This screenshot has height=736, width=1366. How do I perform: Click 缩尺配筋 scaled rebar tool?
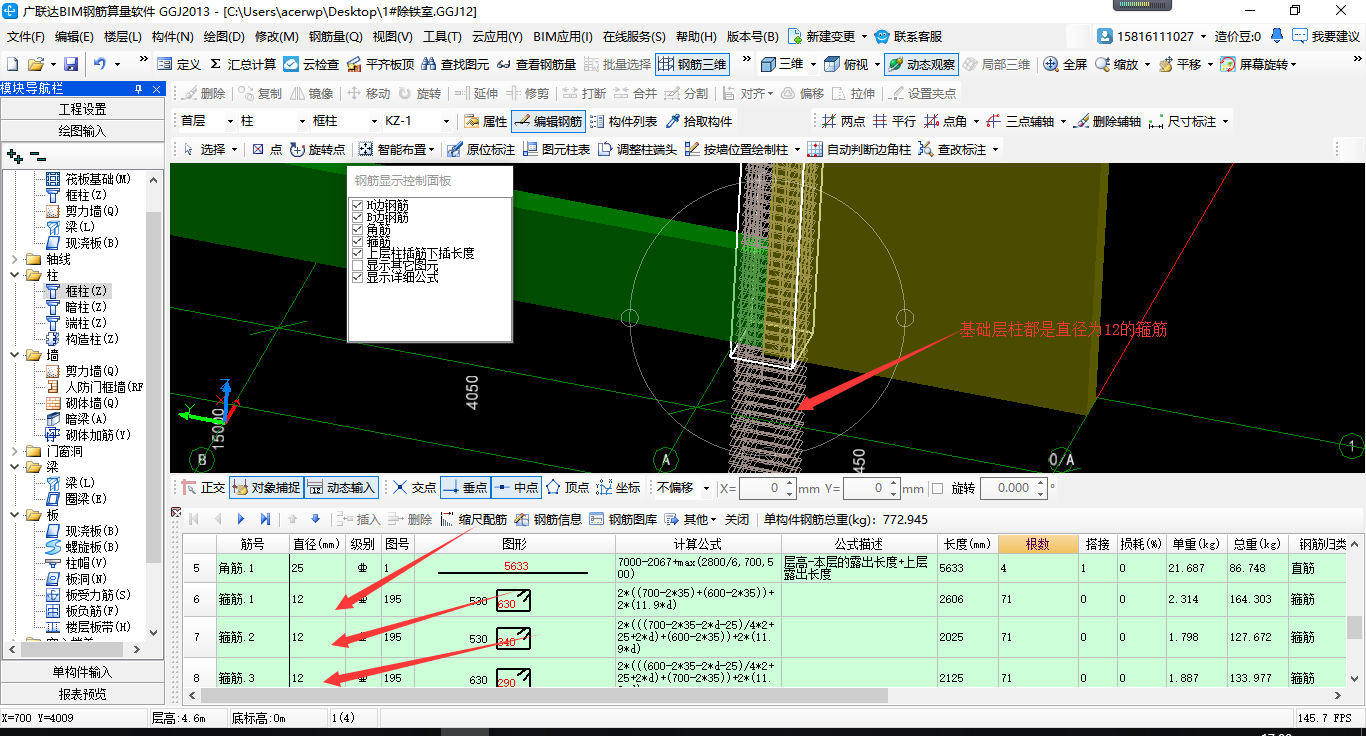pyautogui.click(x=472, y=518)
